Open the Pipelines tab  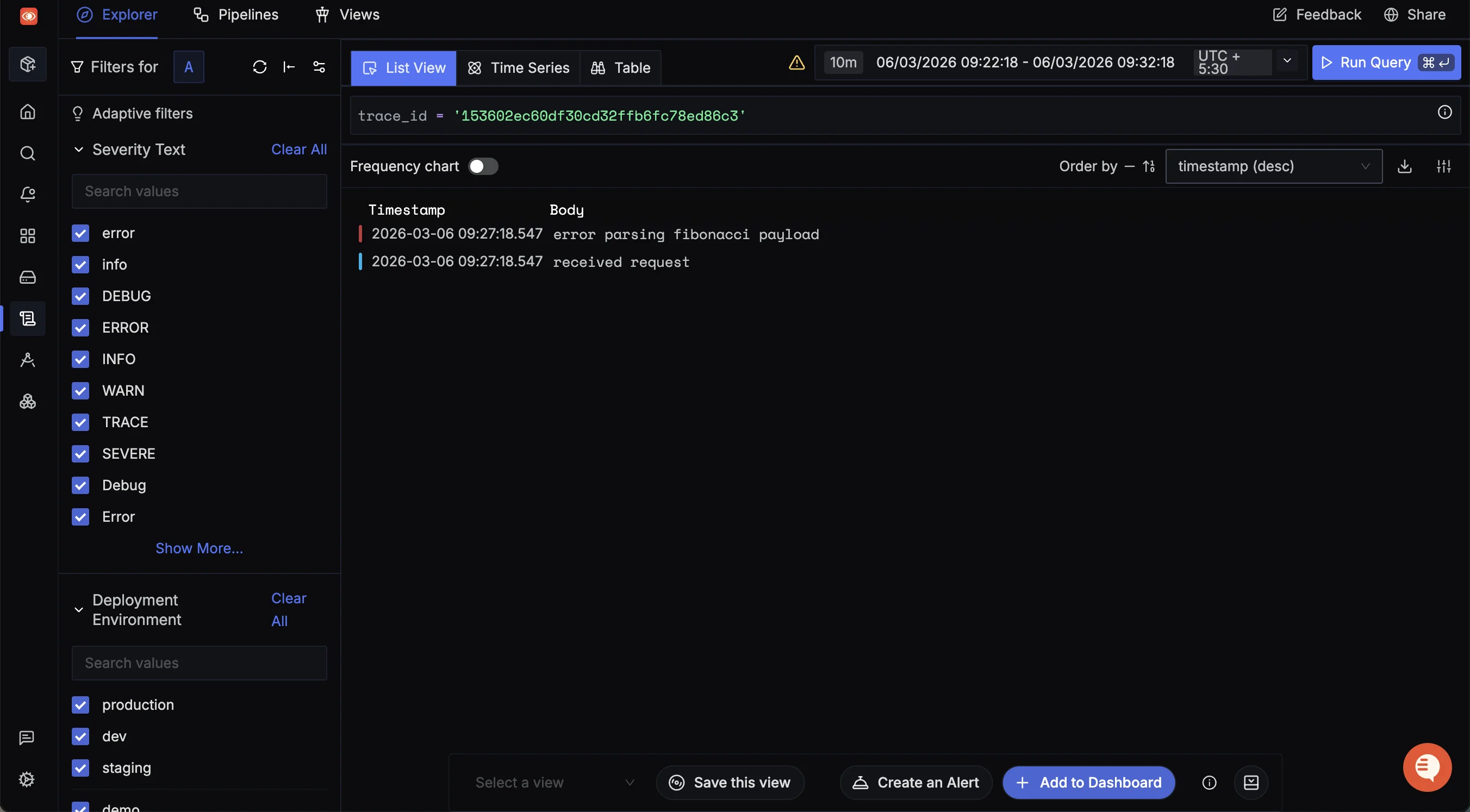tap(236, 14)
